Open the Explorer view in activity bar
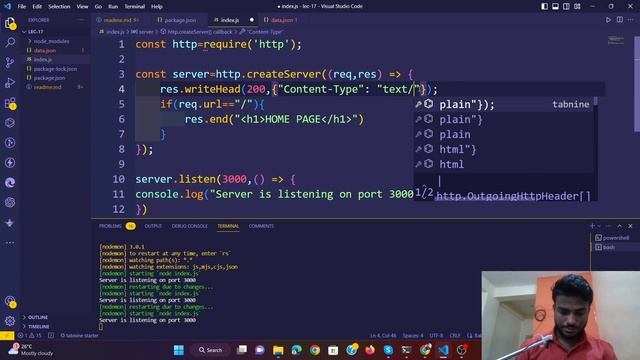 pos(10,23)
